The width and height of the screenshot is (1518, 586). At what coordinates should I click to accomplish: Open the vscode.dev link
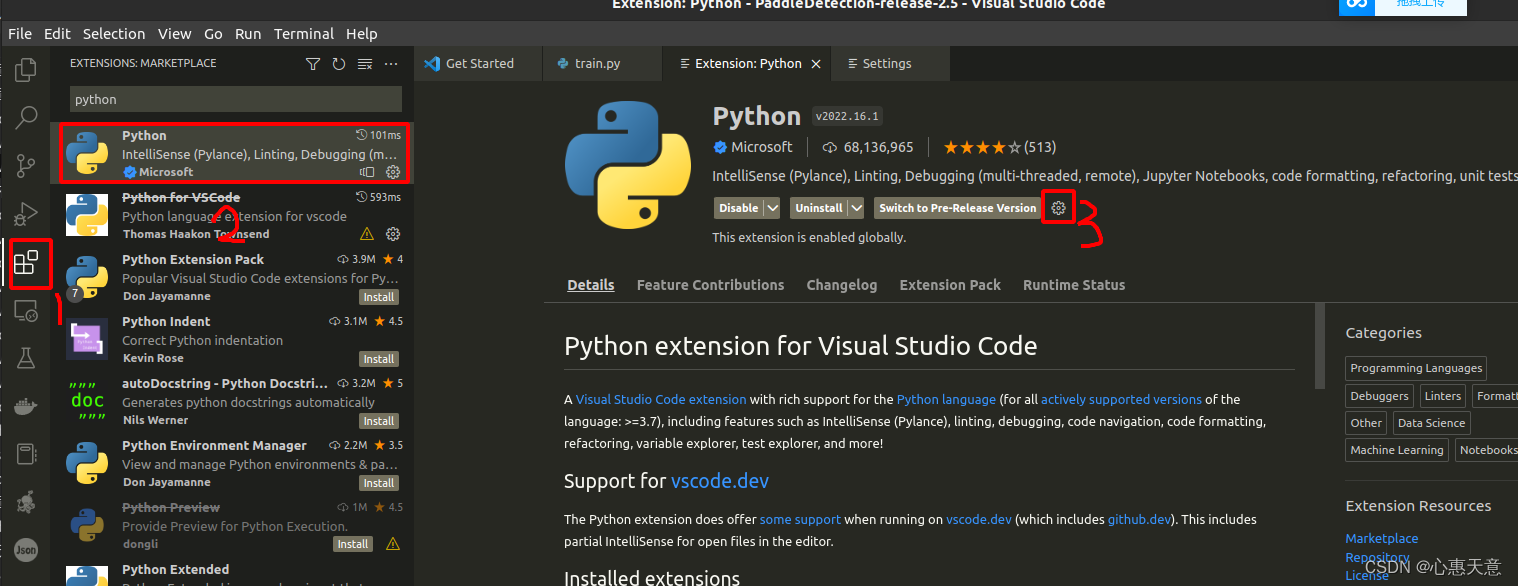(x=719, y=480)
